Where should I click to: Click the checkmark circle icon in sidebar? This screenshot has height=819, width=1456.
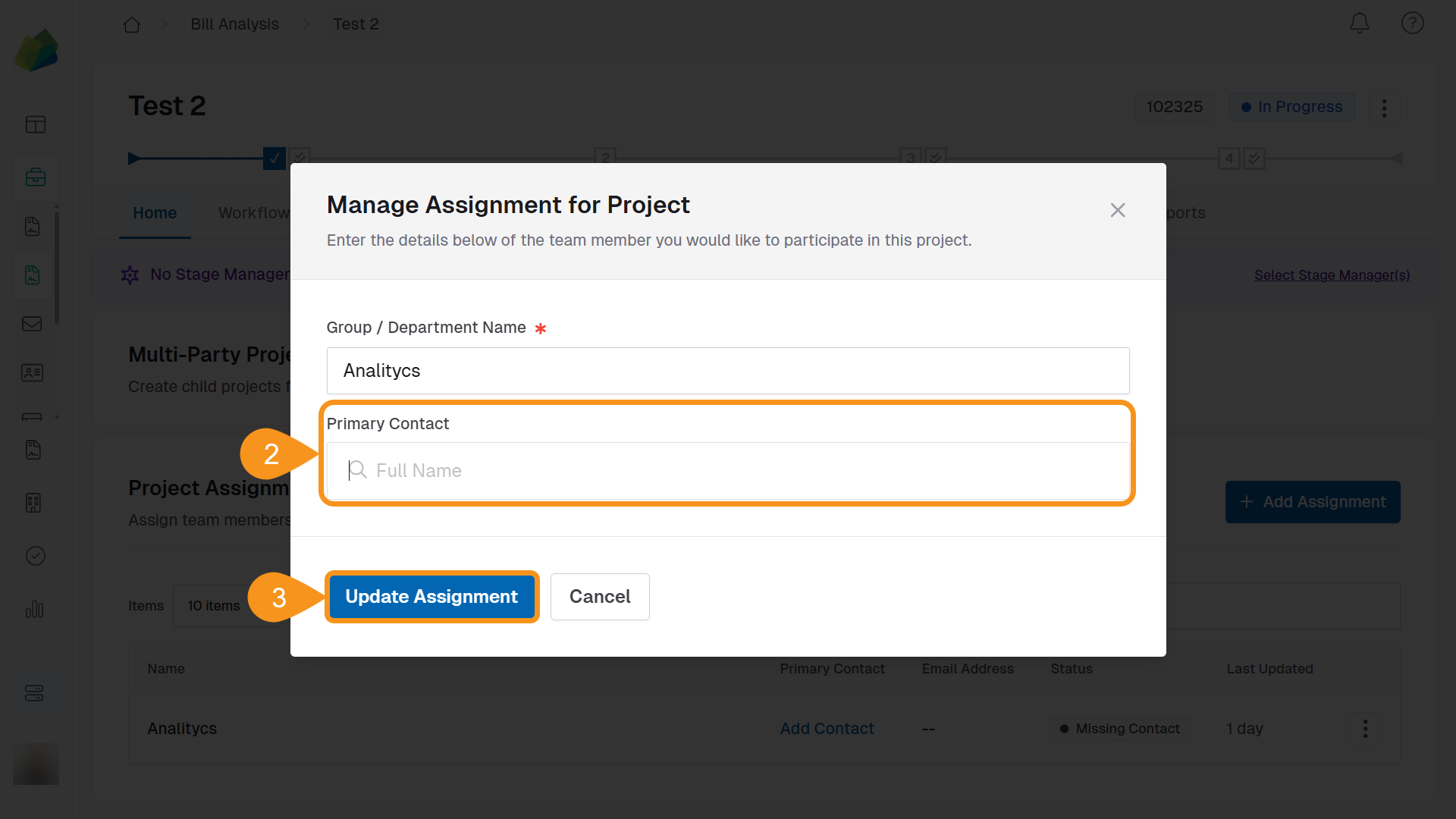point(36,556)
